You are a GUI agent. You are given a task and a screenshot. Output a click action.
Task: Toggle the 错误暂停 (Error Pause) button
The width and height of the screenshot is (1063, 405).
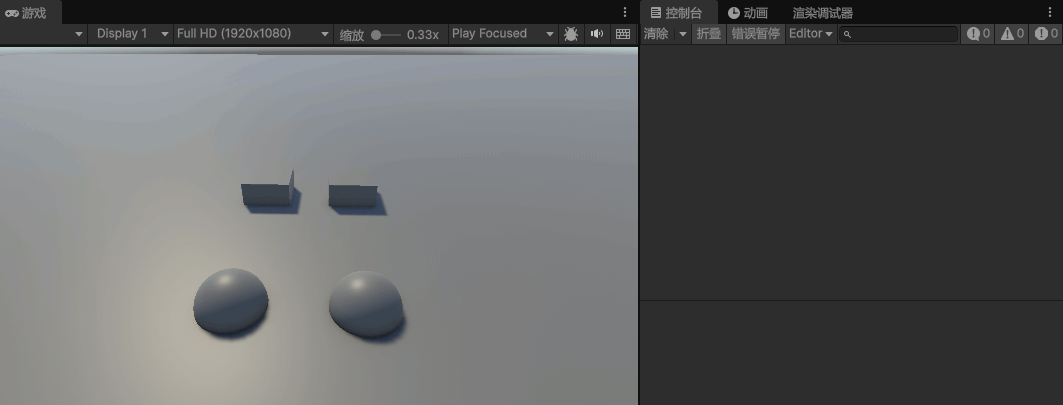tap(755, 34)
